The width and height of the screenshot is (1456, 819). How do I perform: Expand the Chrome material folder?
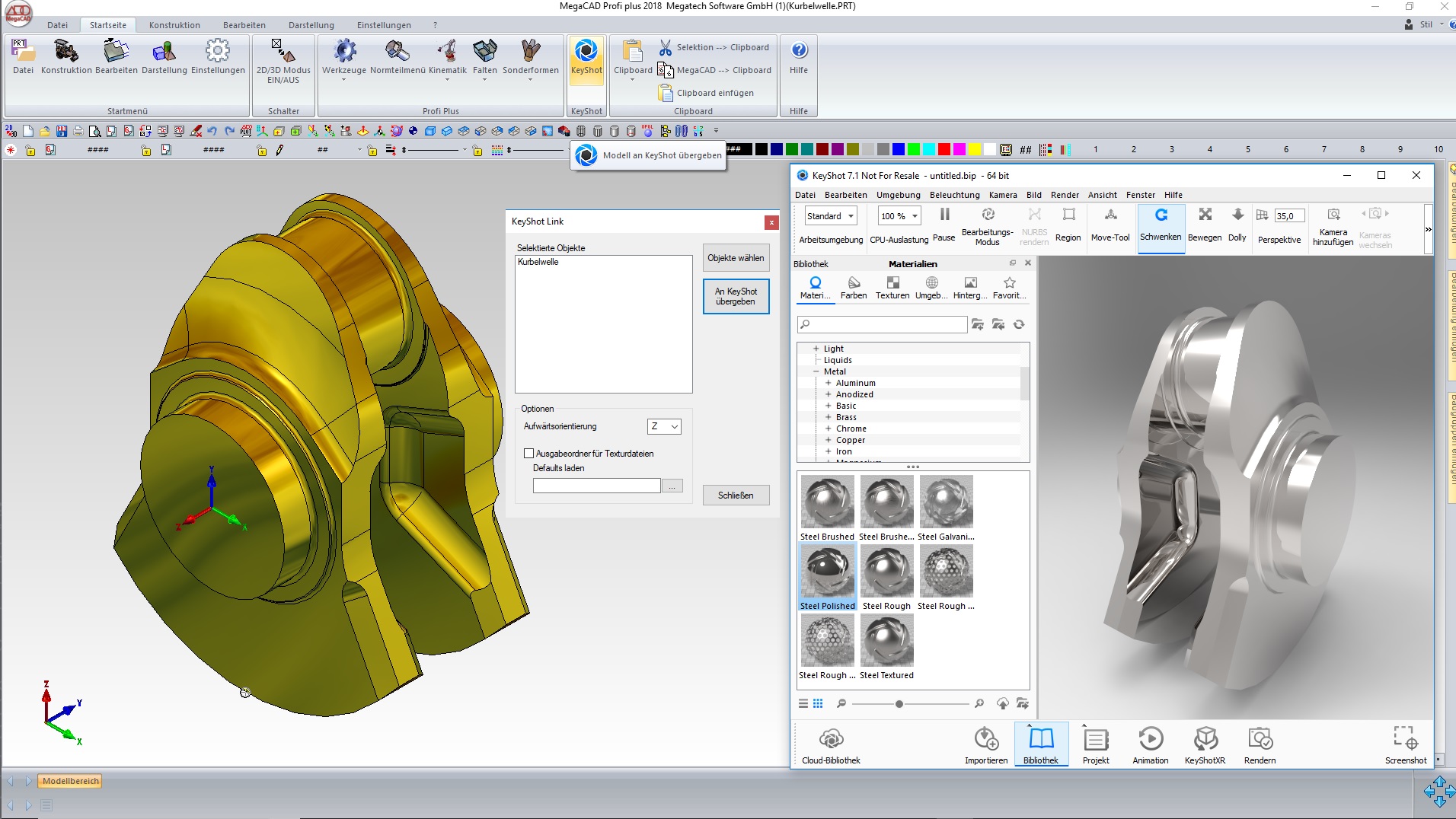click(x=828, y=429)
